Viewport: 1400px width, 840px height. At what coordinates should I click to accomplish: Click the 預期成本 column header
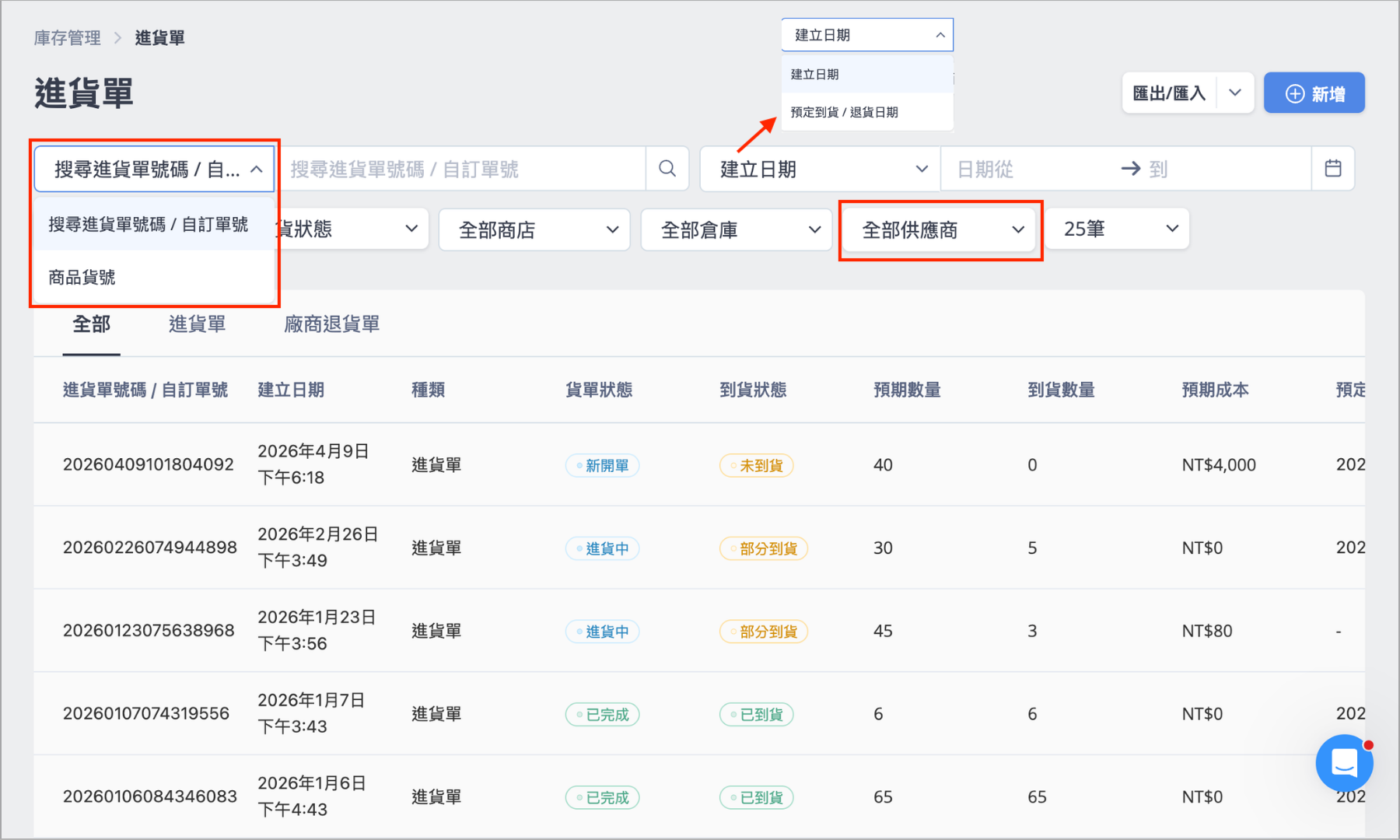[x=1215, y=390]
